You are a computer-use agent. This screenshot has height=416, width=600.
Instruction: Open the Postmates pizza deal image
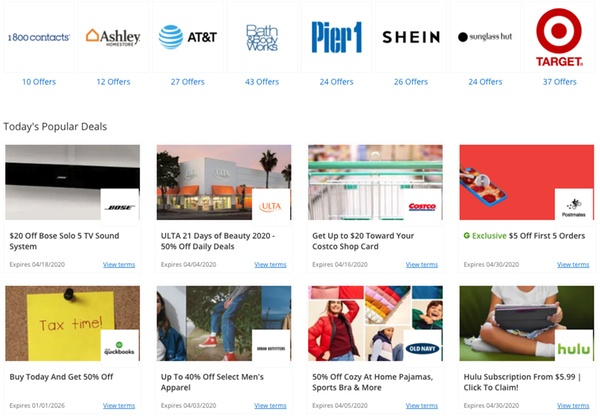(x=527, y=182)
